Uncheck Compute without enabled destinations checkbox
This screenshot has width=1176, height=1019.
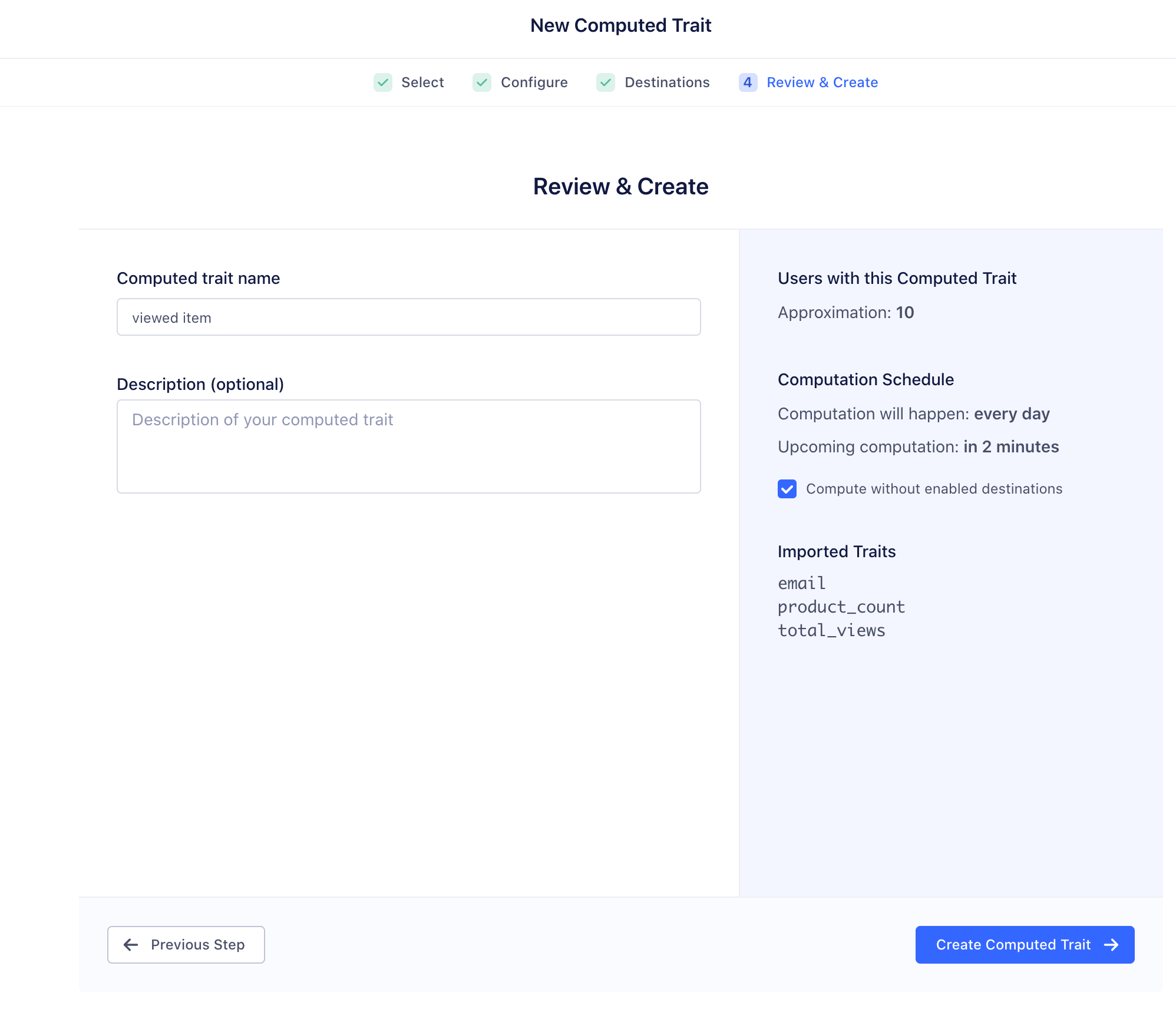(x=787, y=489)
